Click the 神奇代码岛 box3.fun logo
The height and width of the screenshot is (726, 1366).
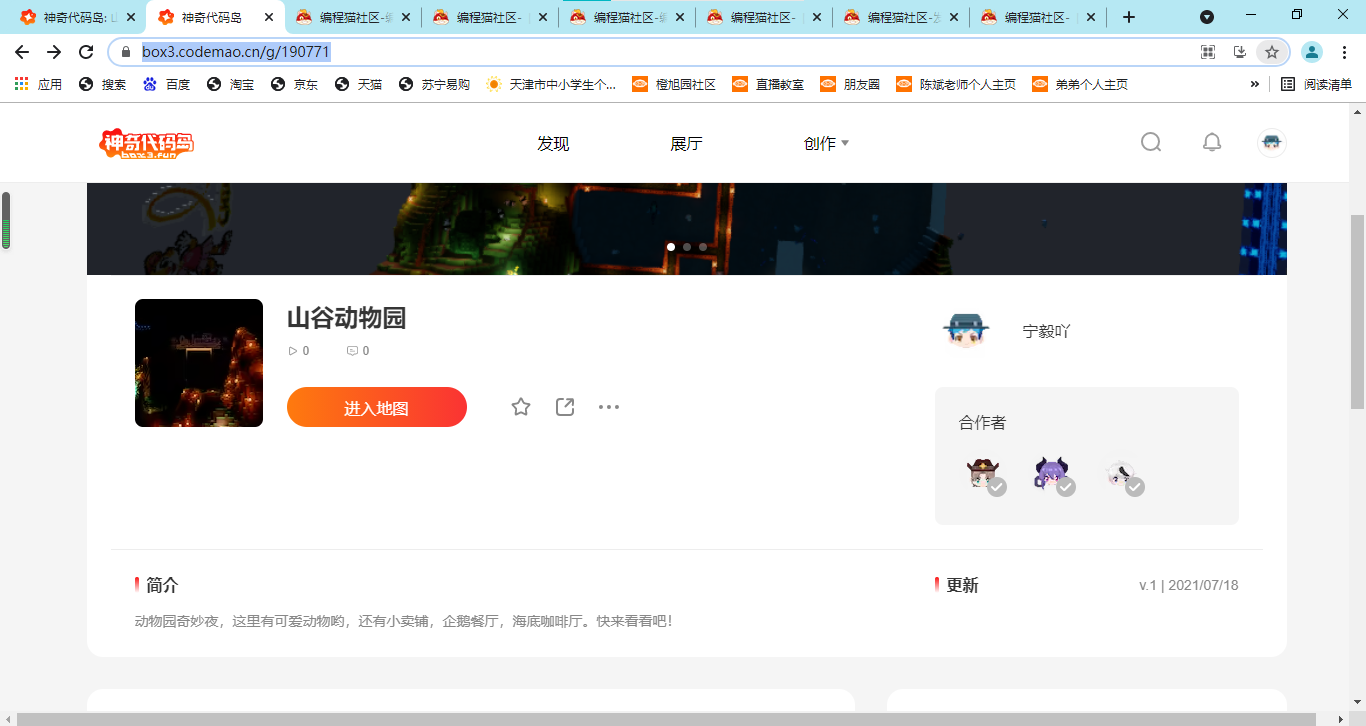(146, 143)
